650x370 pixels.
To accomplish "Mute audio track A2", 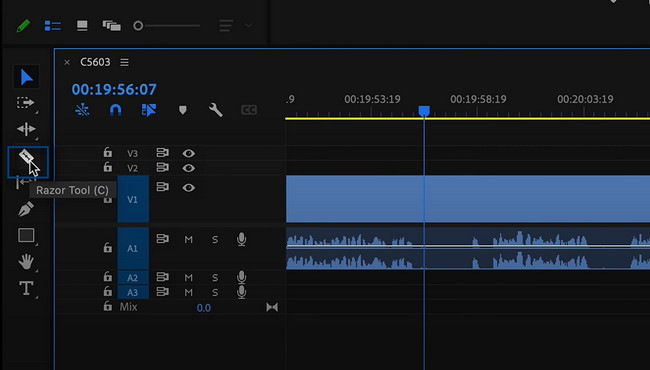I will tap(189, 278).
